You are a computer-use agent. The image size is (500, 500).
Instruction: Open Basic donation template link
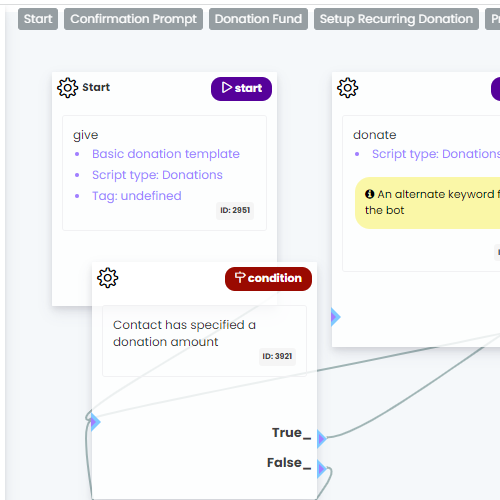coord(166,154)
